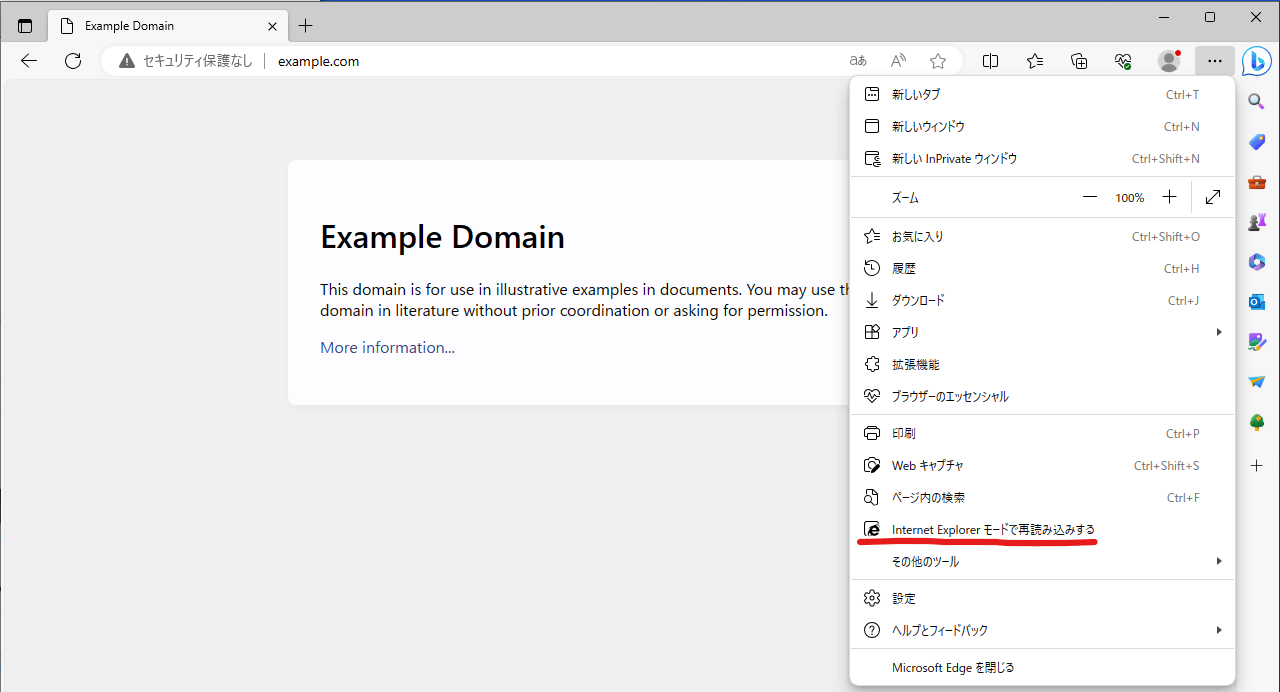Open sidebar shopping tag icon

[x=1257, y=142]
